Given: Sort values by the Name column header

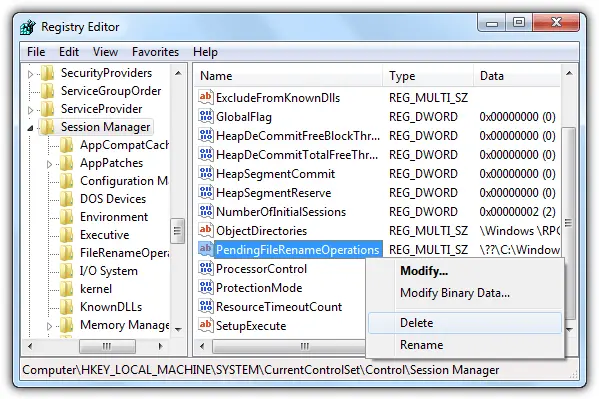Looking at the screenshot, I should point(288,76).
